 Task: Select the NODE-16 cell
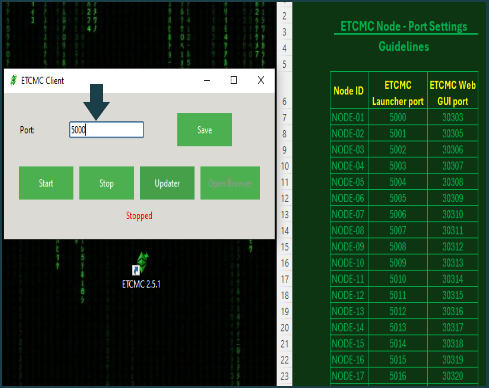point(349,360)
